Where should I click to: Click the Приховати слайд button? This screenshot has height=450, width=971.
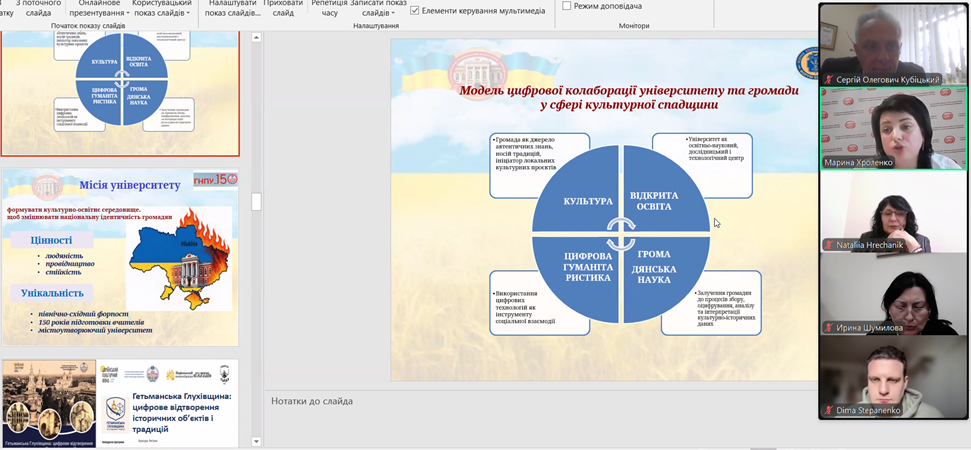(x=282, y=8)
